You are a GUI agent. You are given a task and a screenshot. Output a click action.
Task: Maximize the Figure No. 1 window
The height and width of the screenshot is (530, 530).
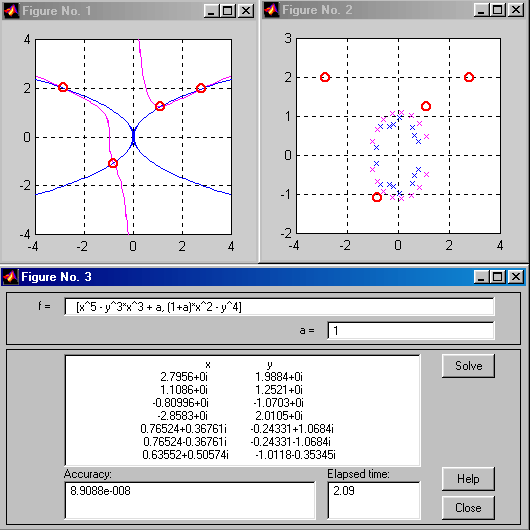228,11
